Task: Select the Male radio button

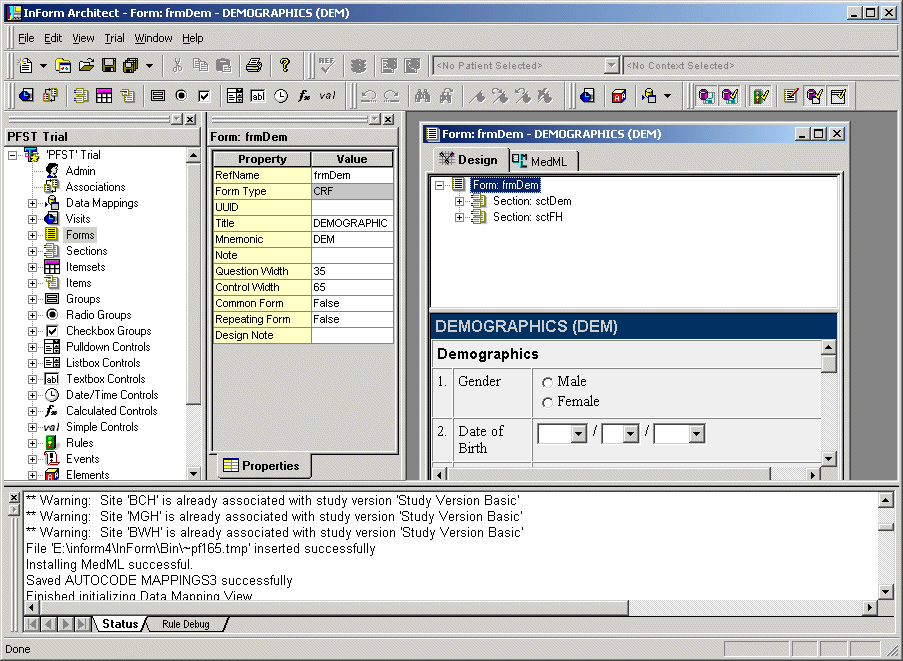Action: coord(547,382)
